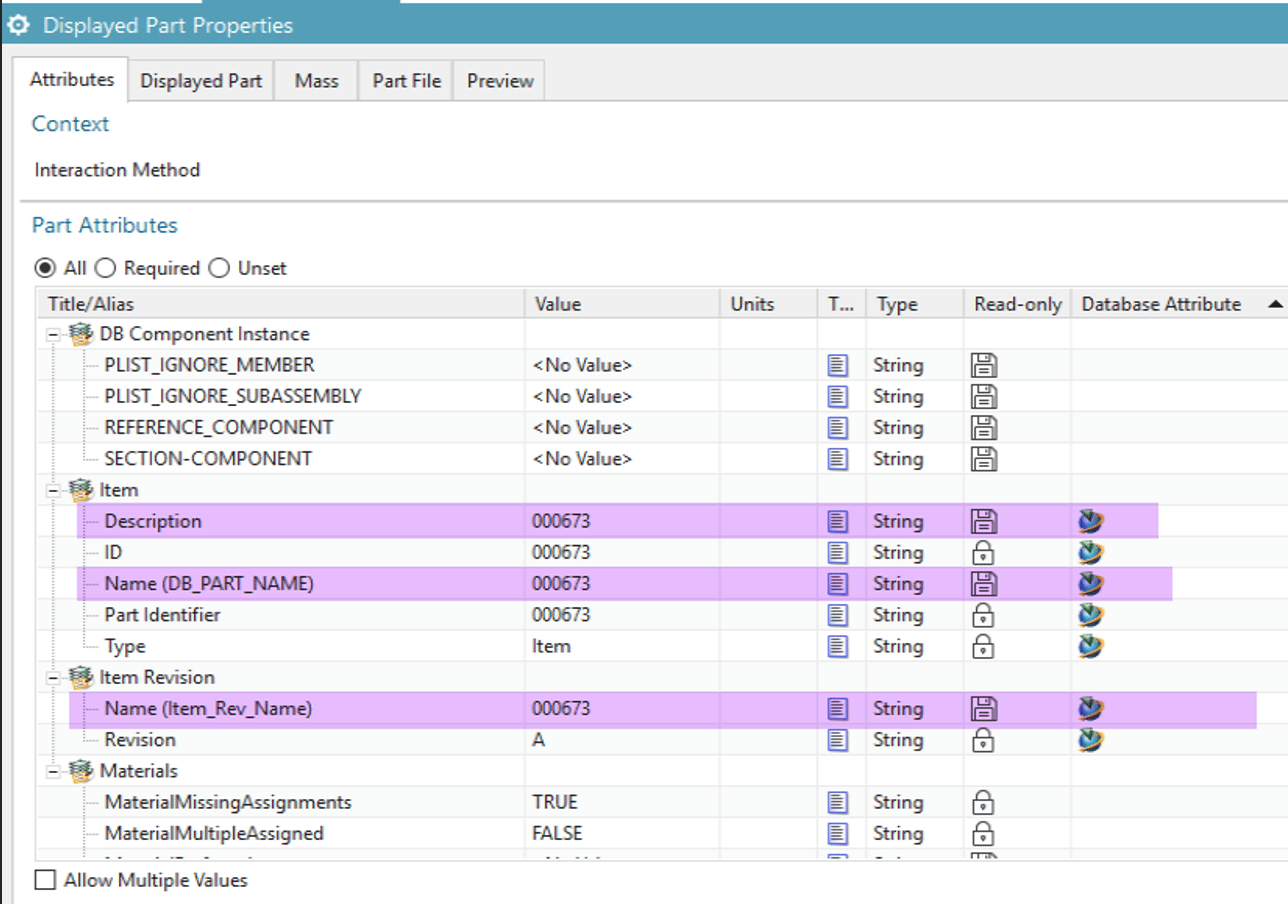Click the MaterialMissingAssignments value TRUE
The height and width of the screenshot is (904, 1288).
click(555, 802)
